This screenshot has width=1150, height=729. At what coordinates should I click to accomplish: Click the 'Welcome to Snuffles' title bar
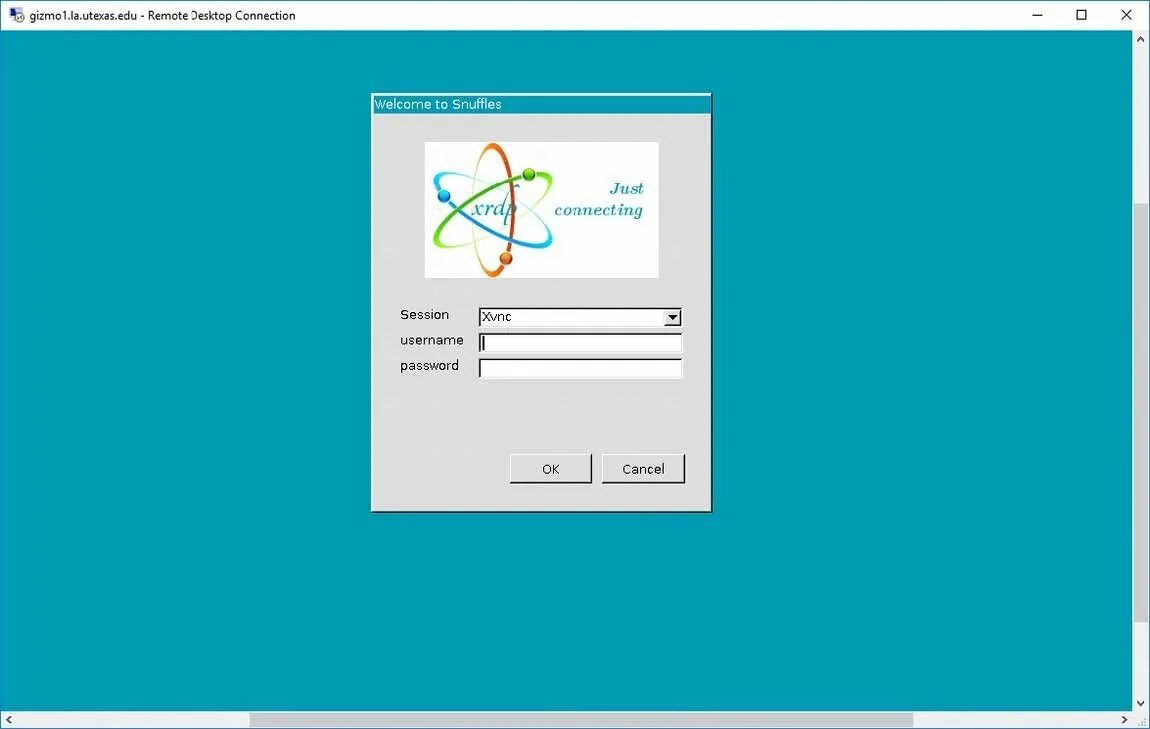click(x=541, y=104)
